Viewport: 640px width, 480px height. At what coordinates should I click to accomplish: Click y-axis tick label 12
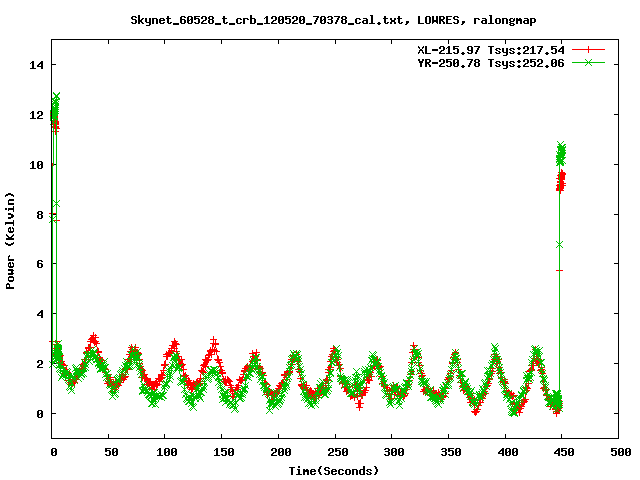[36, 115]
